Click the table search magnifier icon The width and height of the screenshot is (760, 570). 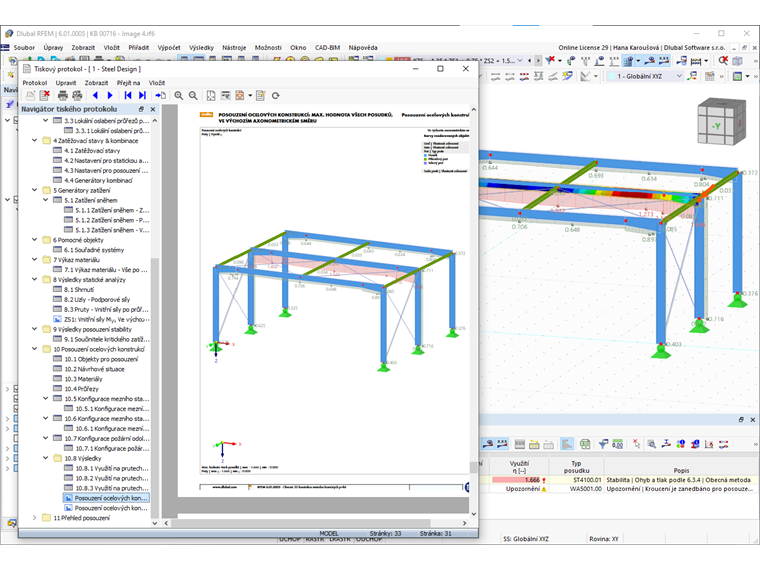(652, 444)
